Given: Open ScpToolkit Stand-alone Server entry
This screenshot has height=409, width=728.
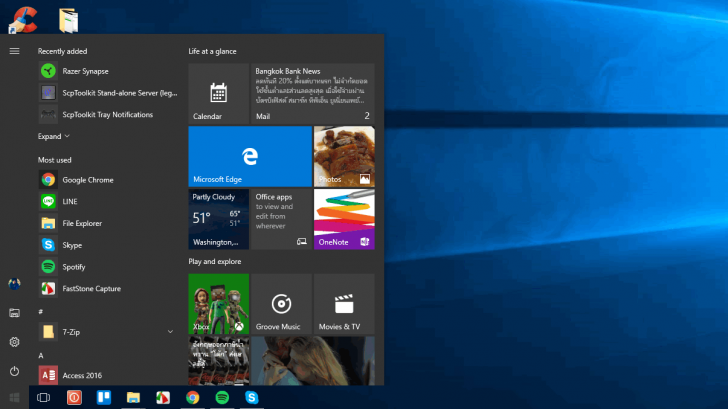Looking at the screenshot, I should 108,93.
